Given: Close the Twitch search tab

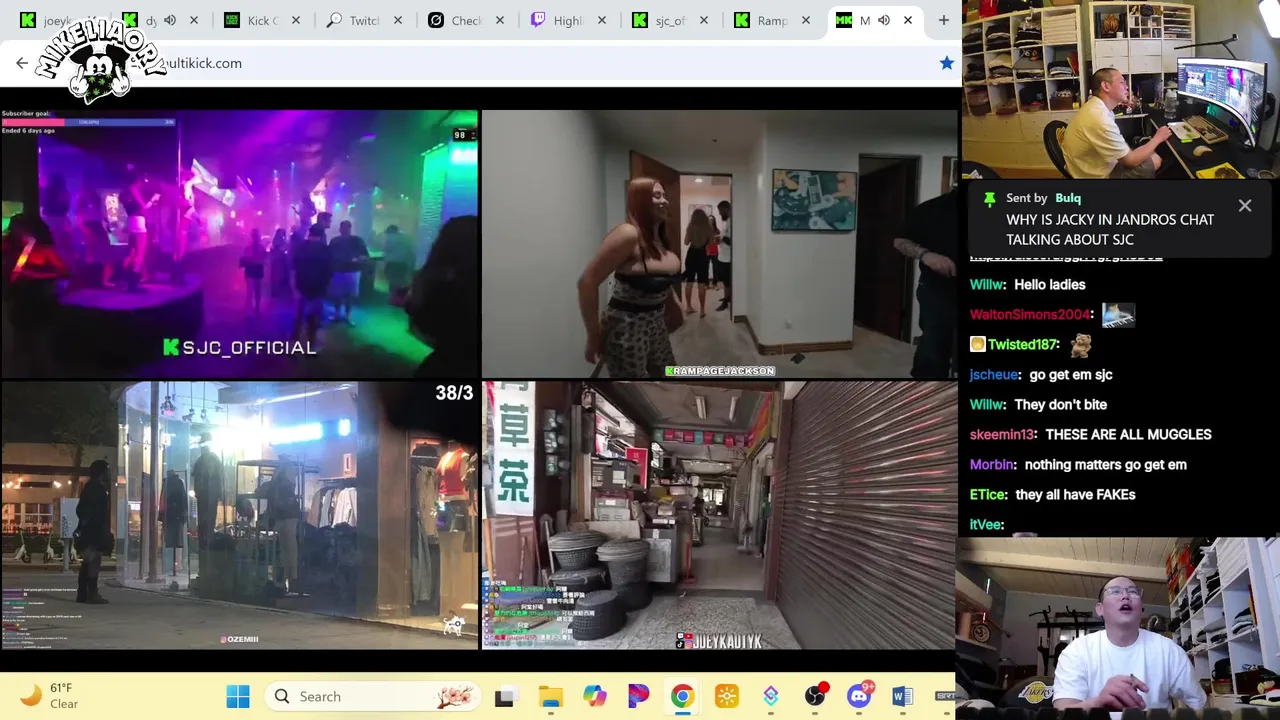Looking at the screenshot, I should (398, 20).
